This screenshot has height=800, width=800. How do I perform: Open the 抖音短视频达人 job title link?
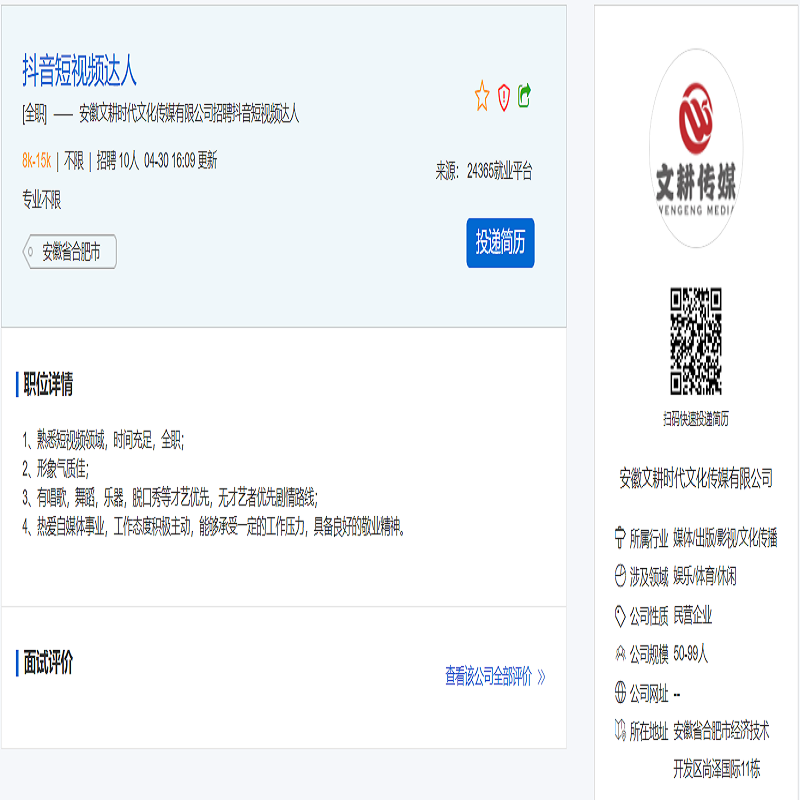tap(79, 70)
